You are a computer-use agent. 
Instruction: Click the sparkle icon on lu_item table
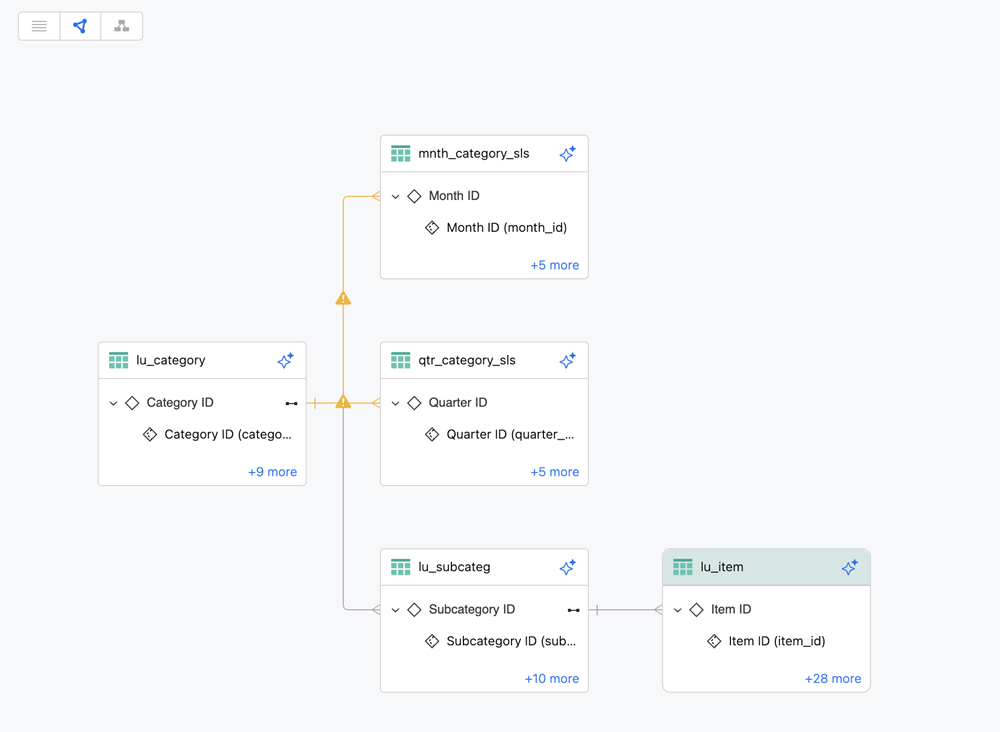(x=849, y=567)
